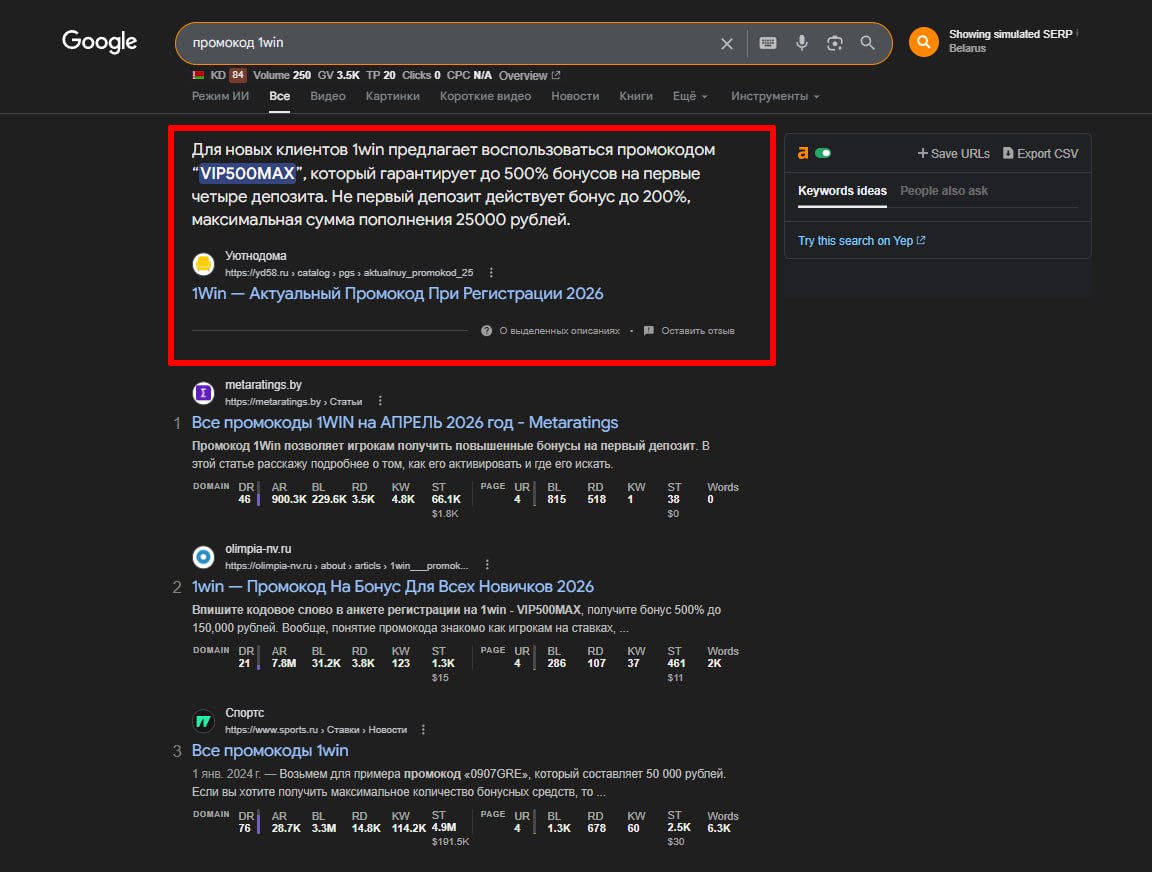Switch to the Картинки tab
This screenshot has width=1152, height=872.
(392, 96)
